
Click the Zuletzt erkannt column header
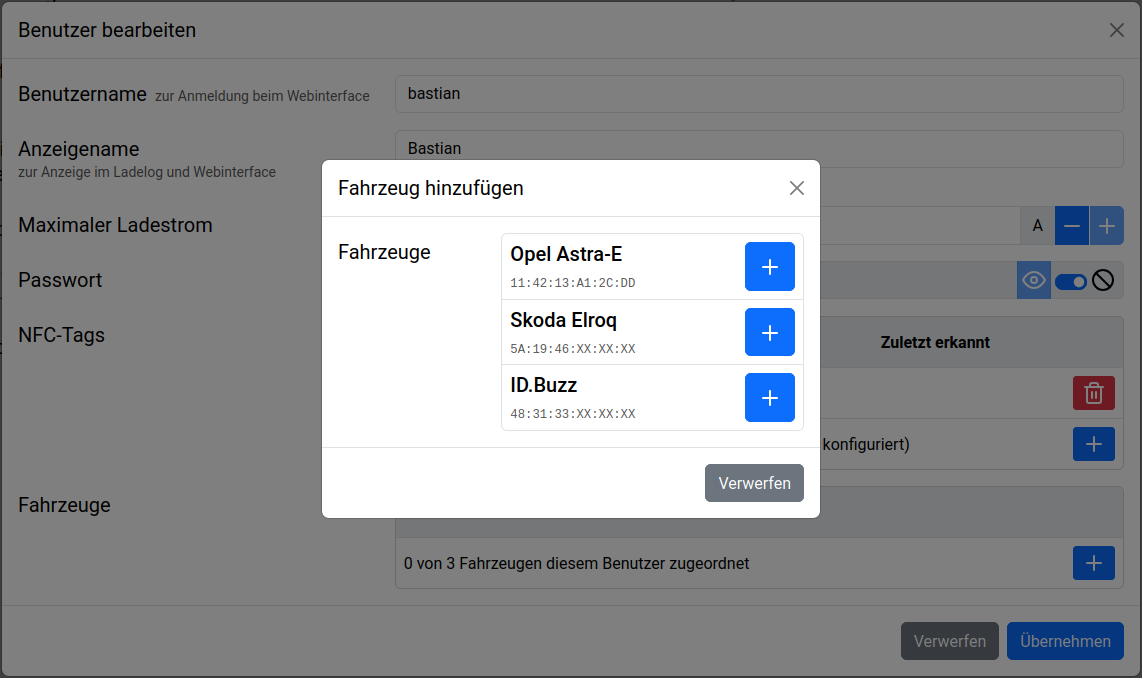point(935,342)
